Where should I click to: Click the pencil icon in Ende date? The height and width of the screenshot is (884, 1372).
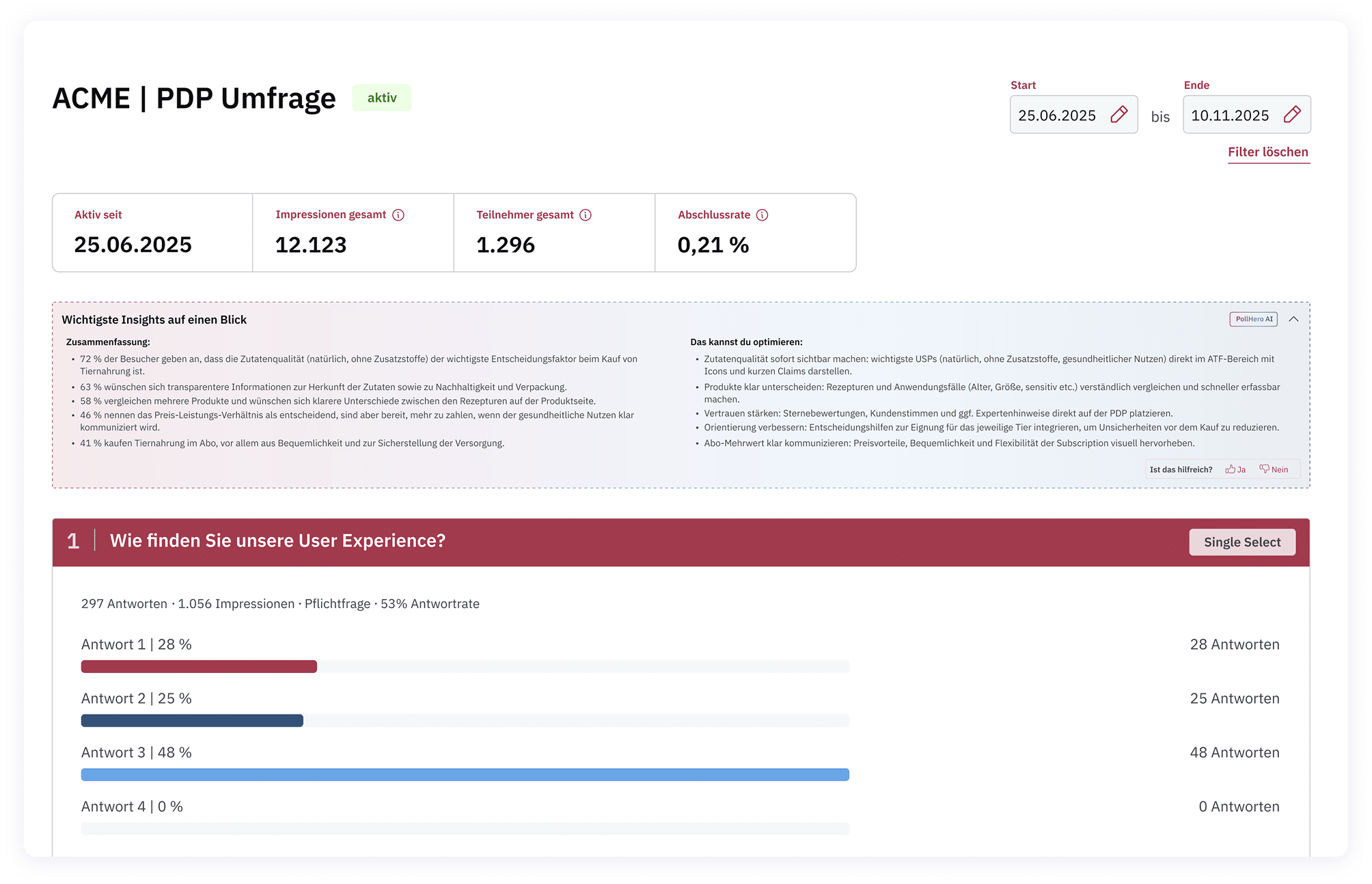(1291, 115)
